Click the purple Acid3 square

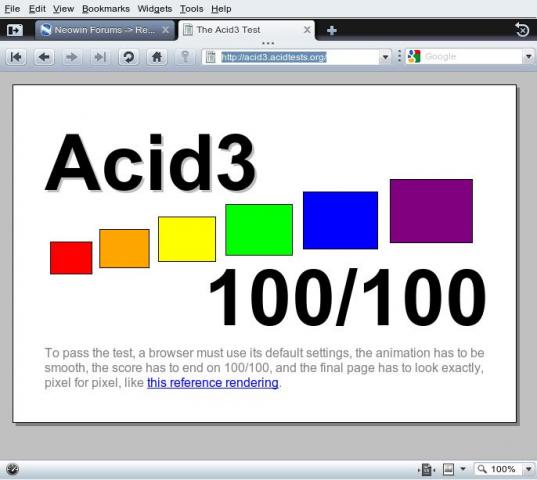click(431, 211)
